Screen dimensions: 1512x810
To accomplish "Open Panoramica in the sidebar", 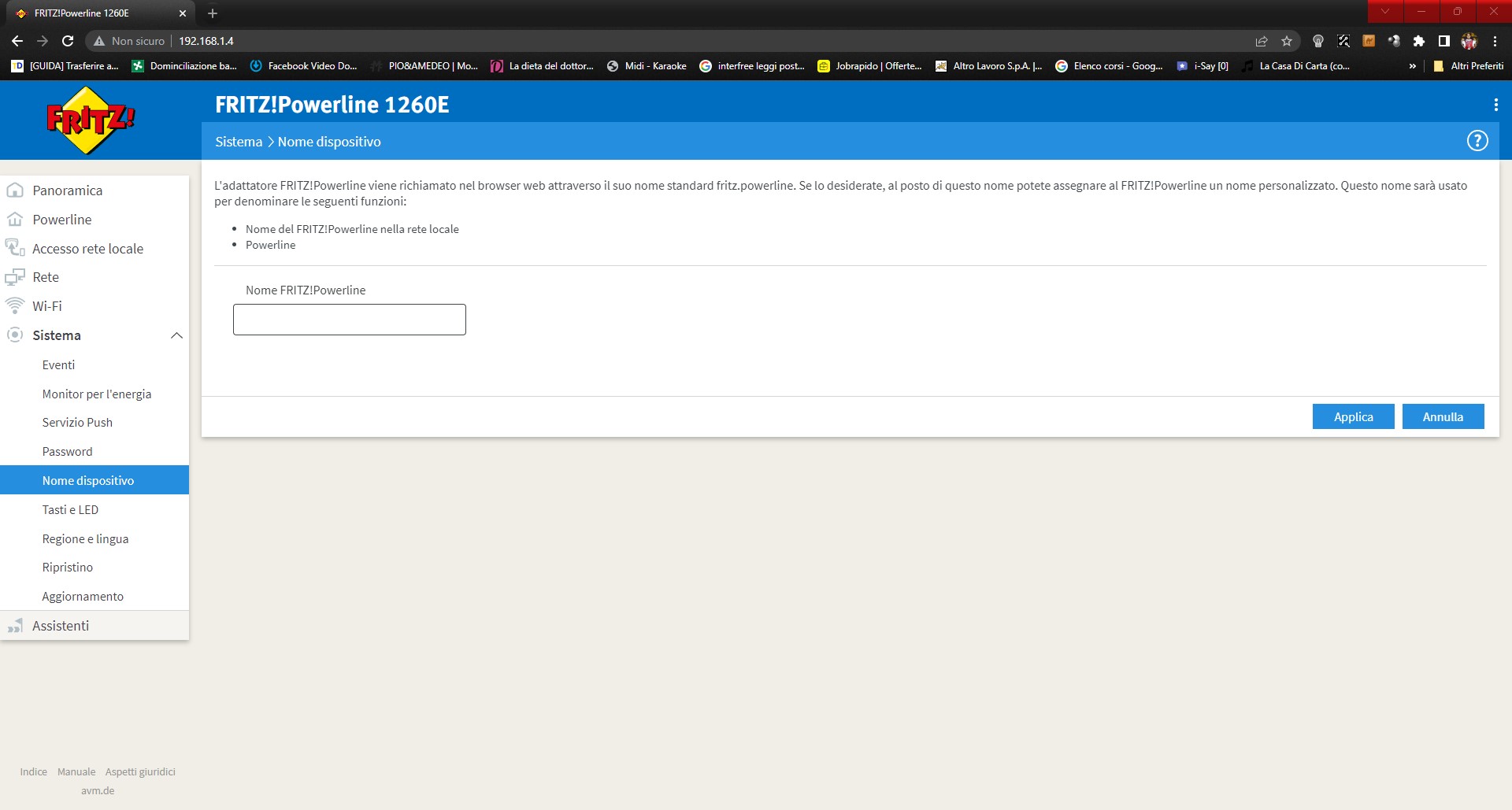I will click(x=68, y=190).
